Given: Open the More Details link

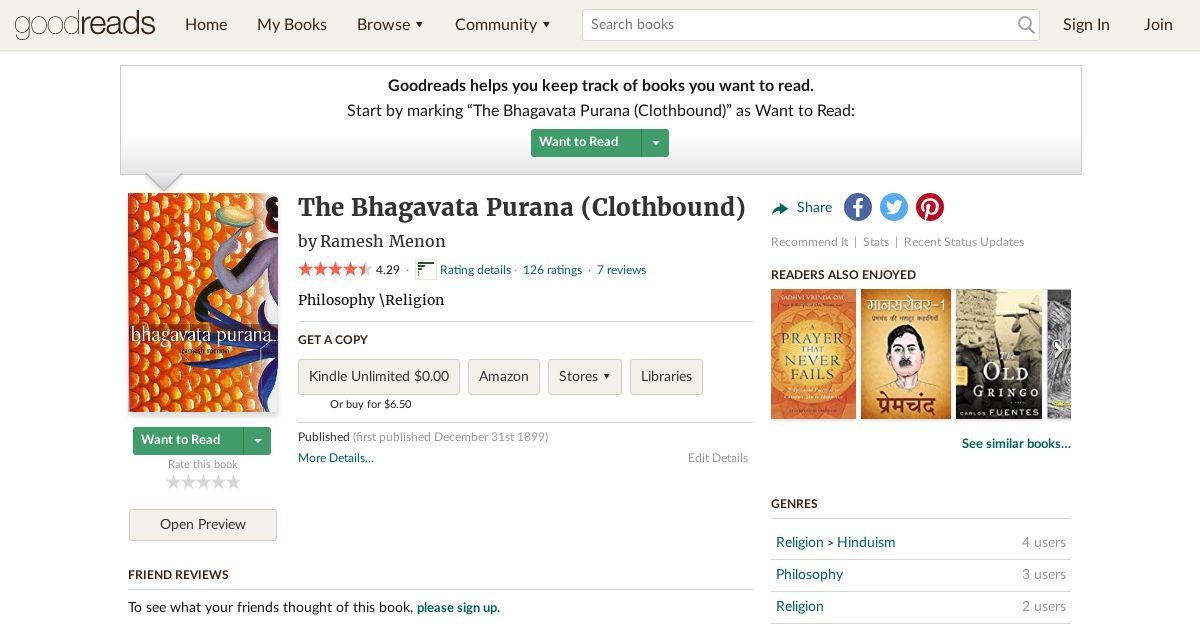Looking at the screenshot, I should 336,458.
